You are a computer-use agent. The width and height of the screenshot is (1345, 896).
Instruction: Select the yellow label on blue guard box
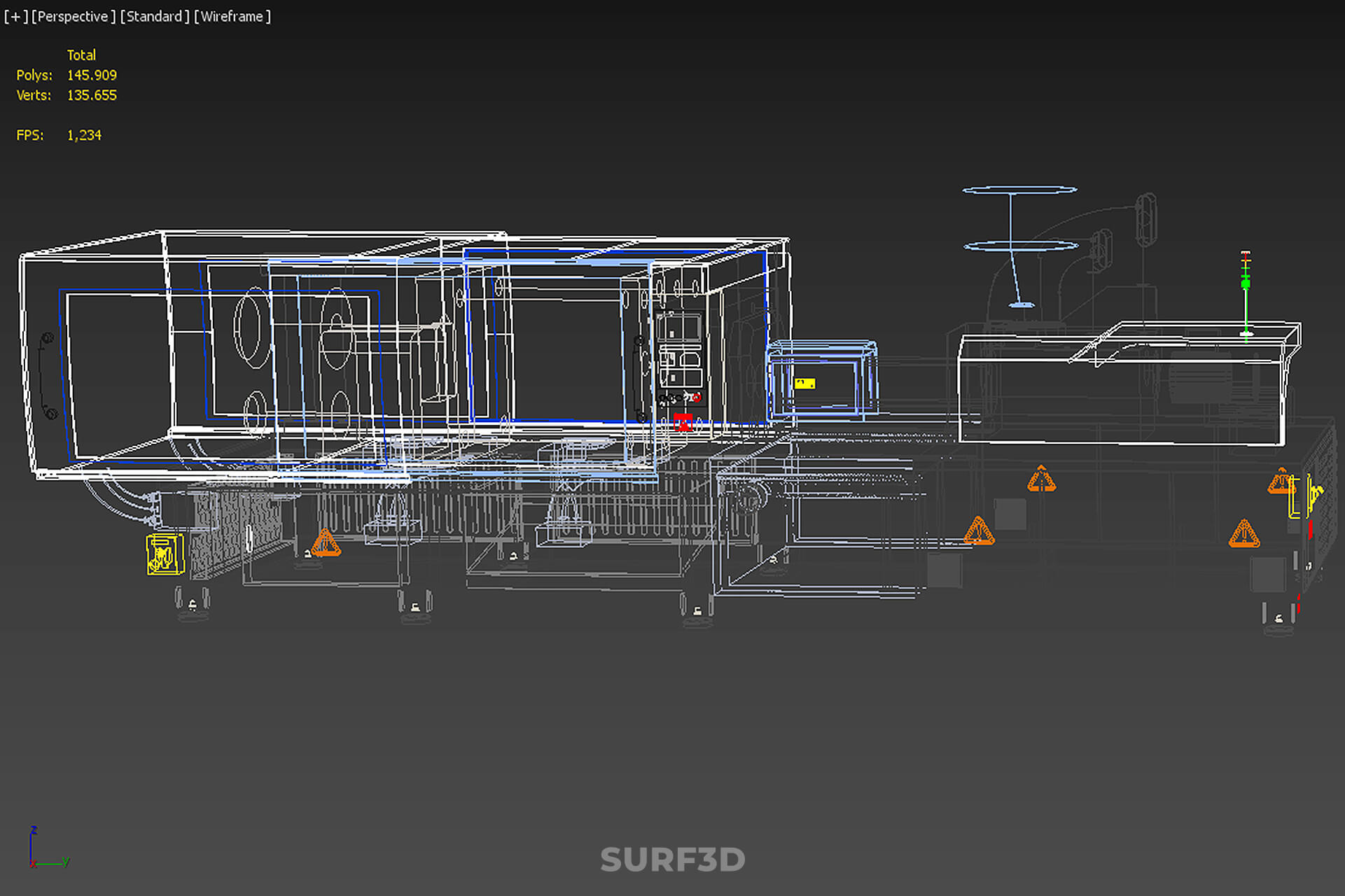[804, 384]
